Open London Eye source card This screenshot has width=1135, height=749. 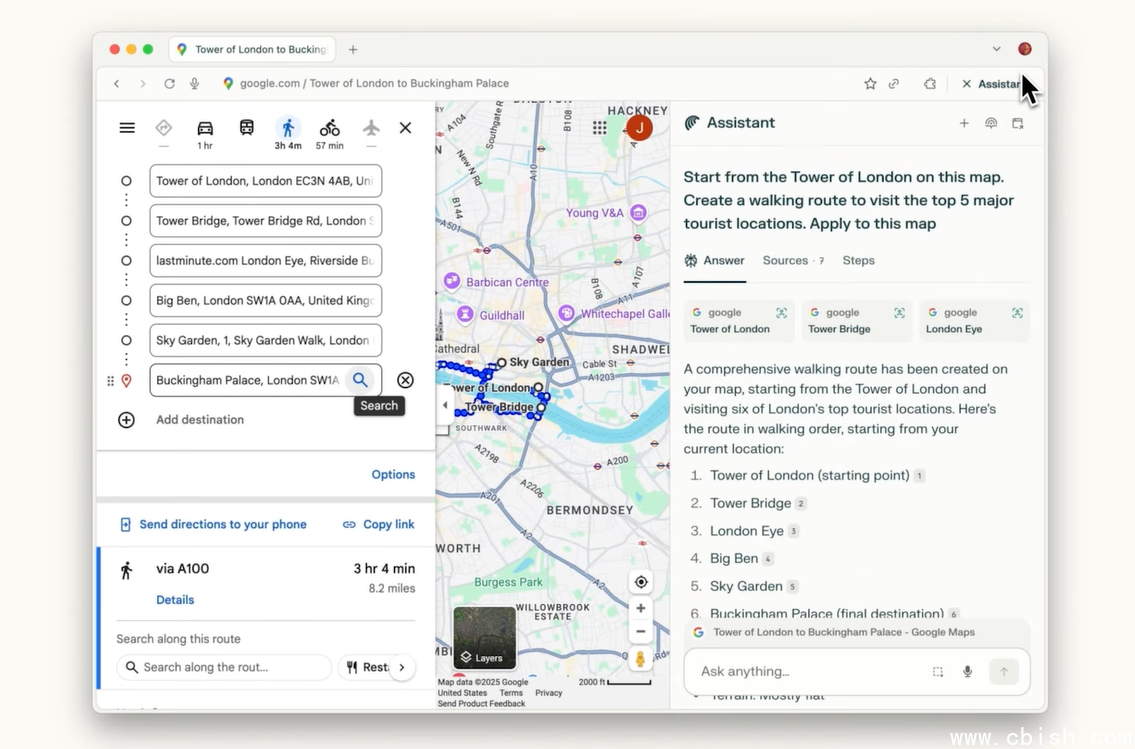click(x=975, y=321)
